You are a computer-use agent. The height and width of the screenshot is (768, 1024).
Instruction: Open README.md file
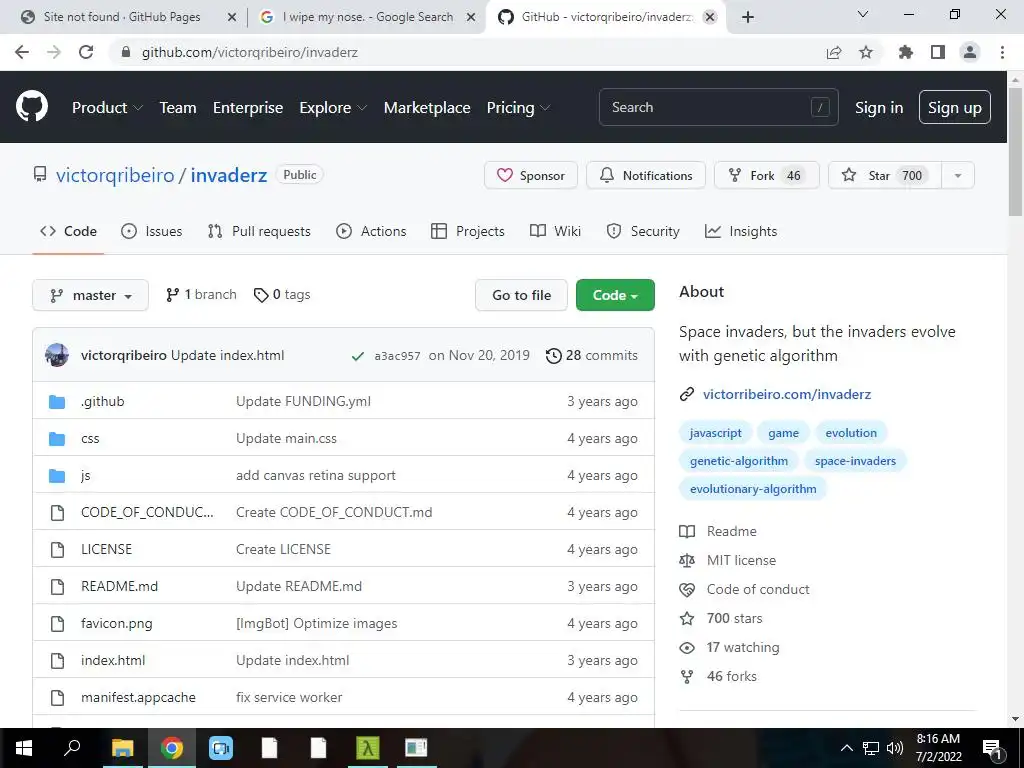pyautogui.click(x=120, y=586)
